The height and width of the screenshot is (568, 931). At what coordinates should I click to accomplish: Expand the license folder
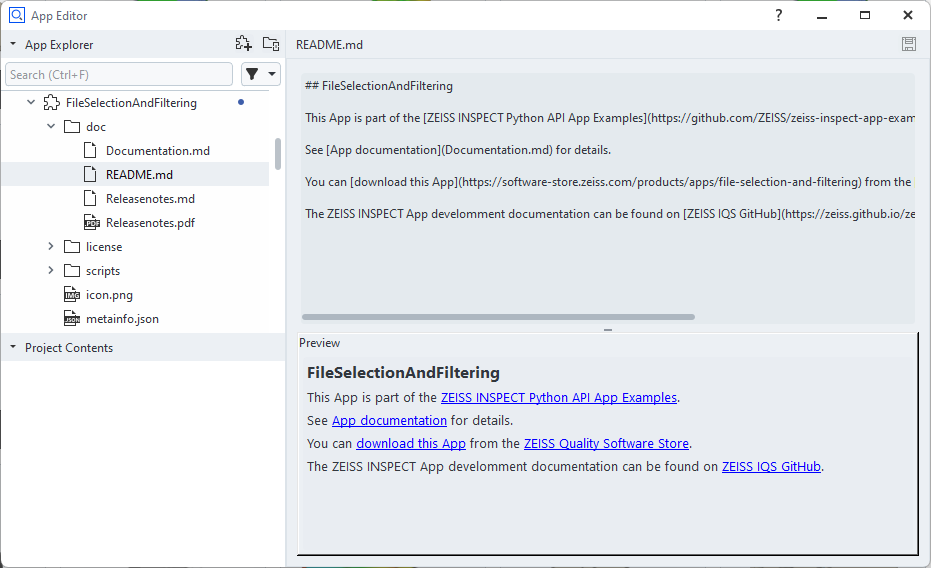point(51,247)
